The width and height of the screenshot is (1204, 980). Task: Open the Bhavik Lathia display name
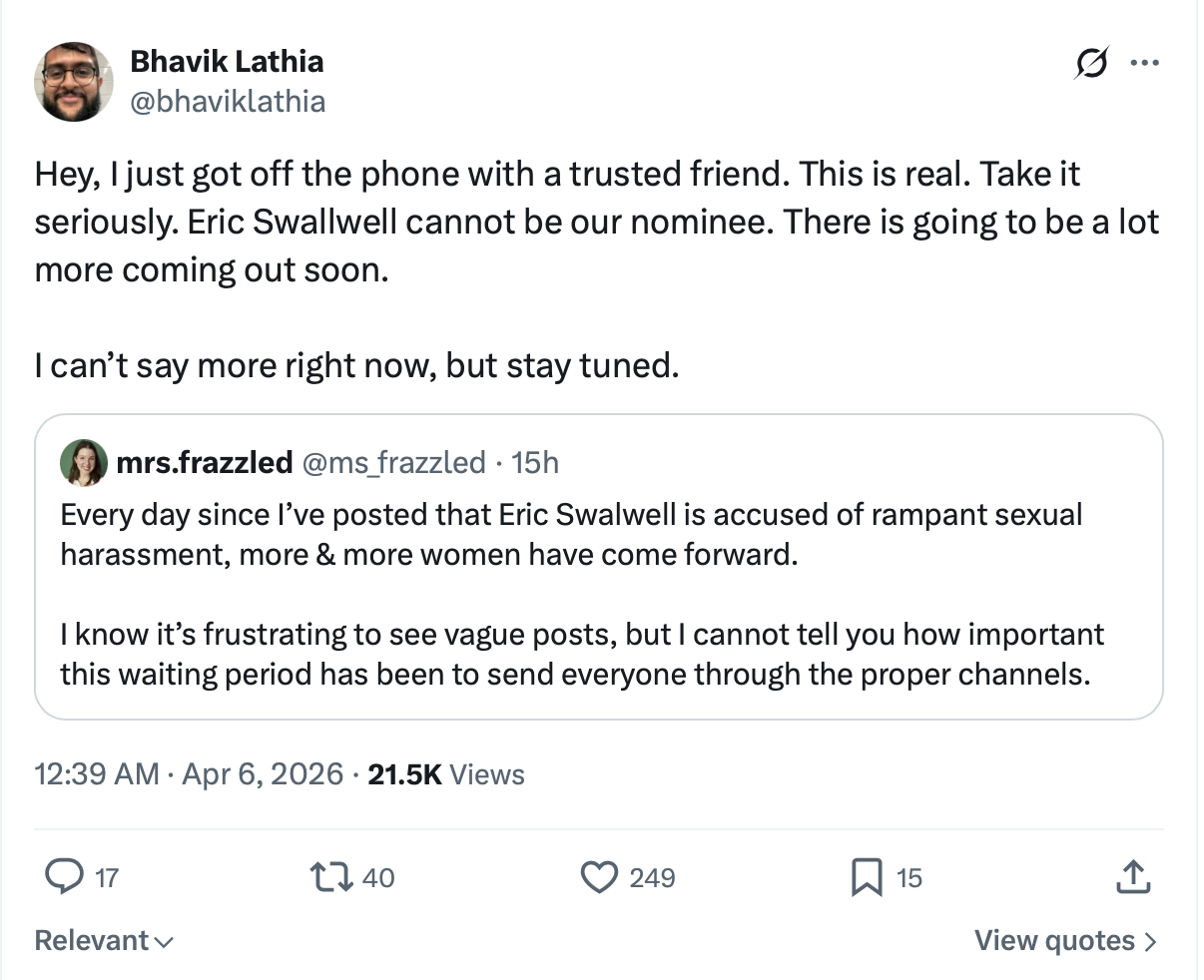tap(227, 62)
